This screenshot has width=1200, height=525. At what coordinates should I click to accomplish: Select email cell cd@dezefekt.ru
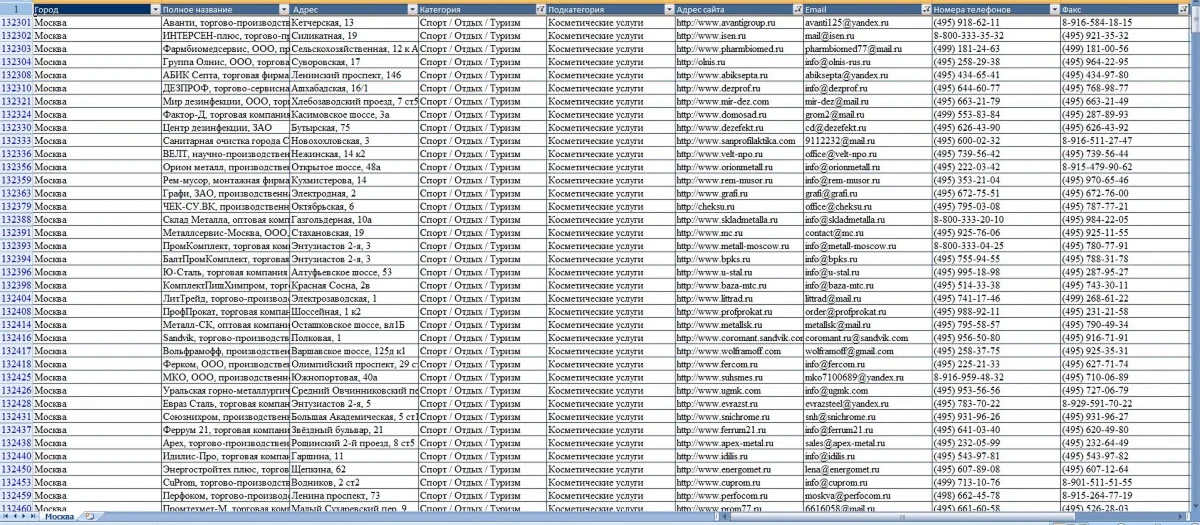coord(867,128)
